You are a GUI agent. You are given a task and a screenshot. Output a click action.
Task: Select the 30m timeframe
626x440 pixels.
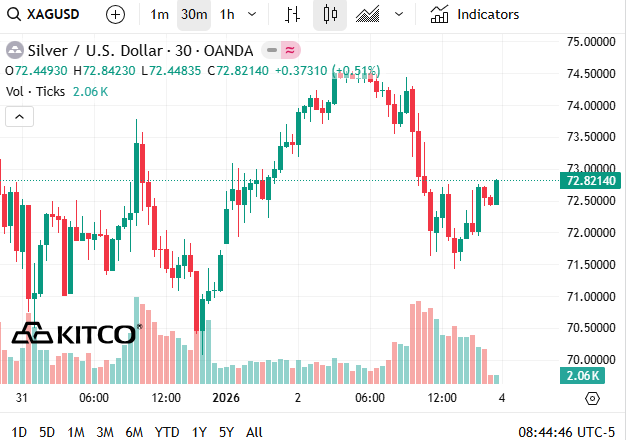(x=194, y=15)
